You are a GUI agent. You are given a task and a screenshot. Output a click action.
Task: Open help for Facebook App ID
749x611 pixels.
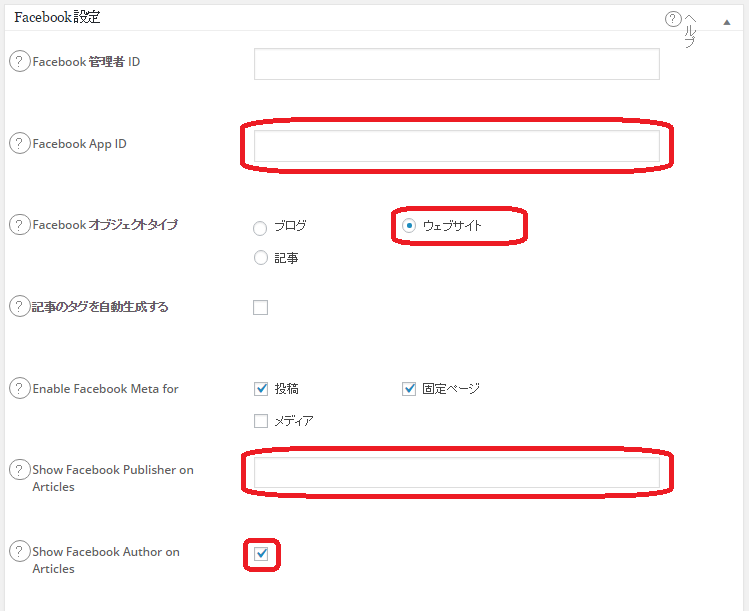click(x=19, y=143)
